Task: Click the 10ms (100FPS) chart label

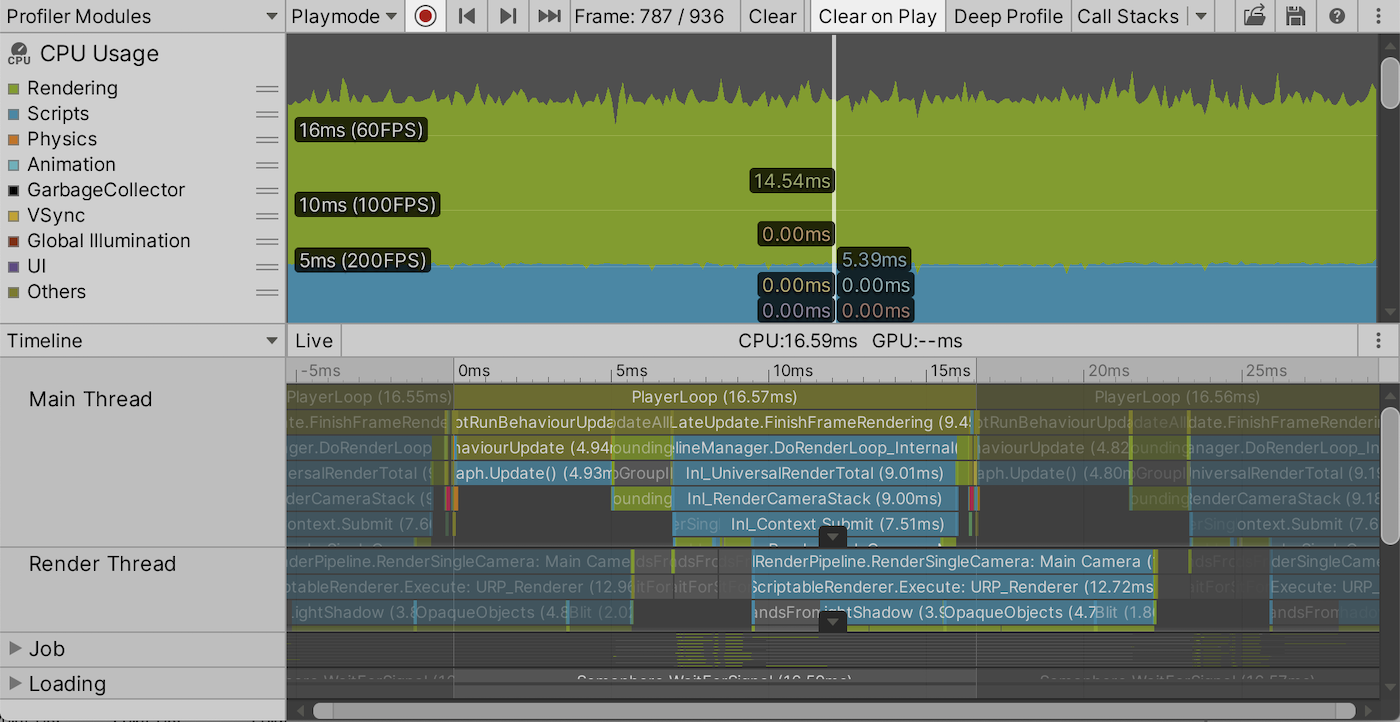Action: pyautogui.click(x=368, y=205)
